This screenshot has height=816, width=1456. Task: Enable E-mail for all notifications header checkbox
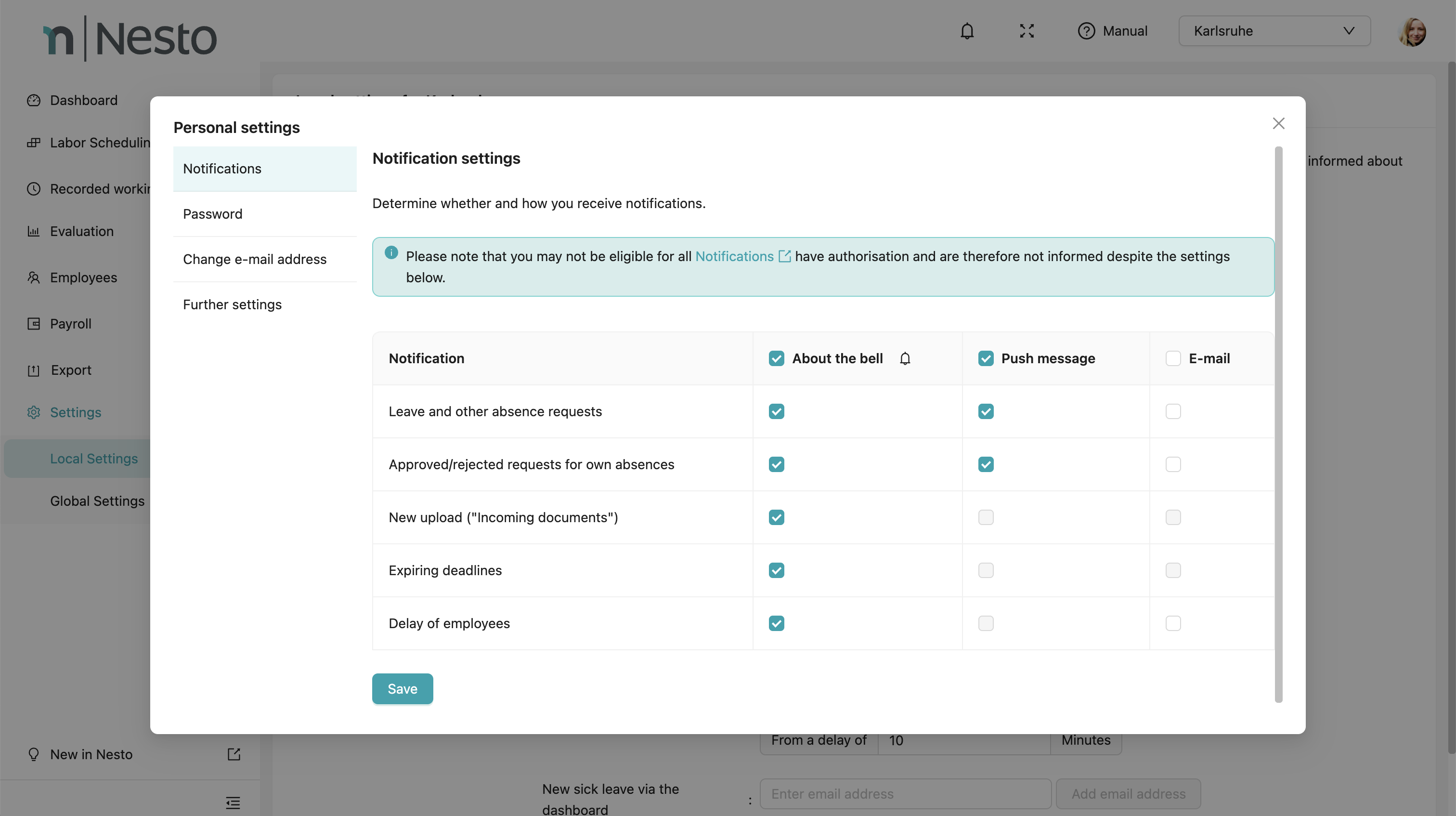coord(1173,358)
